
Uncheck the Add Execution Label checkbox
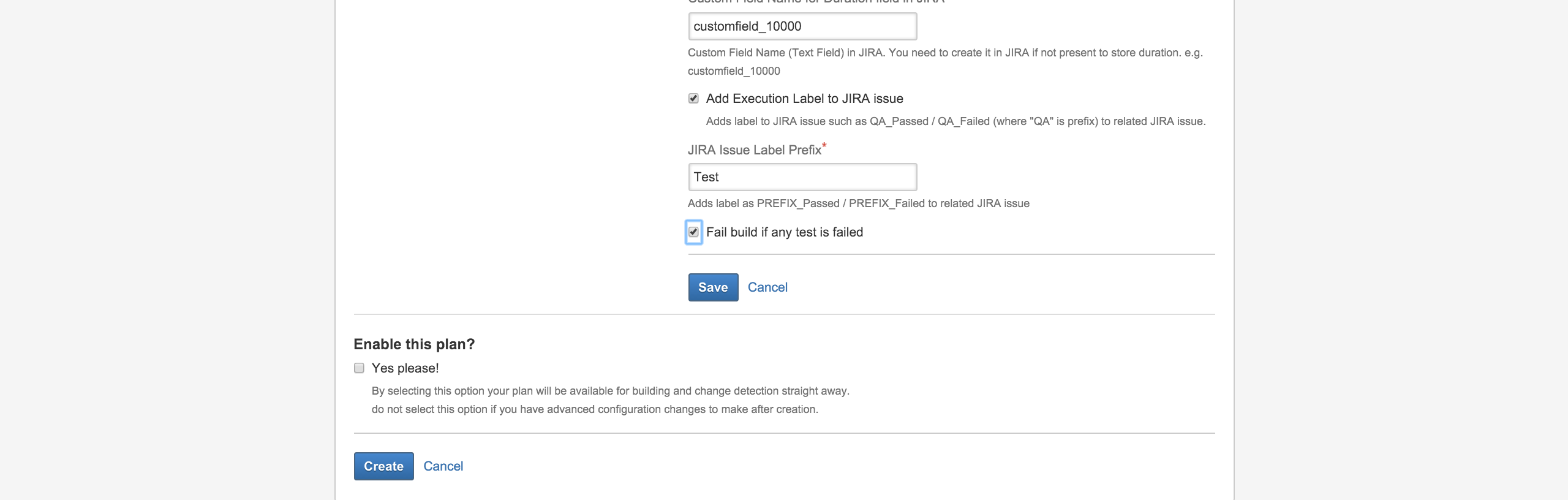pyautogui.click(x=693, y=99)
